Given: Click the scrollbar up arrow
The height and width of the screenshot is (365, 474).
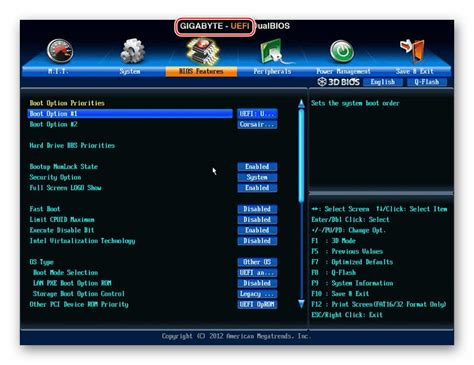Looking at the screenshot, I should pyautogui.click(x=301, y=103).
